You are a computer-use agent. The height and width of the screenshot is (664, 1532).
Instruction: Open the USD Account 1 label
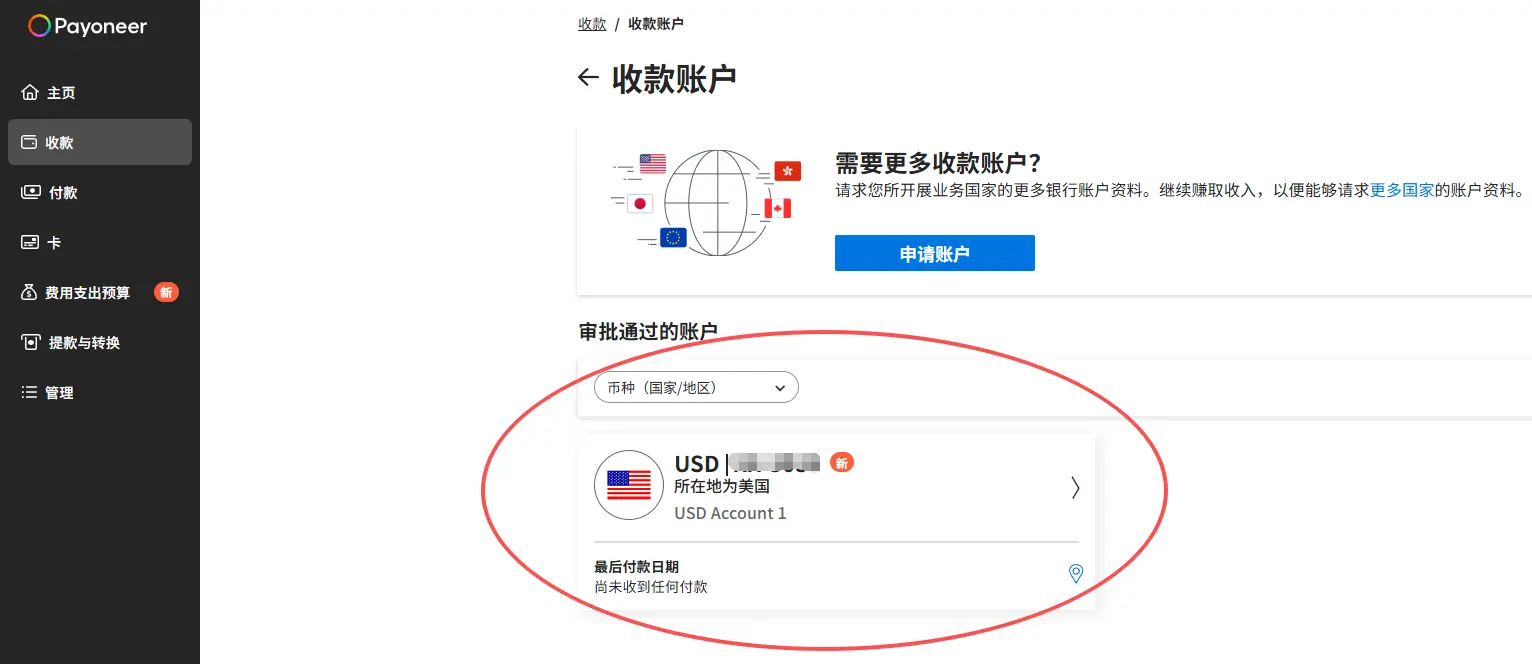click(730, 513)
